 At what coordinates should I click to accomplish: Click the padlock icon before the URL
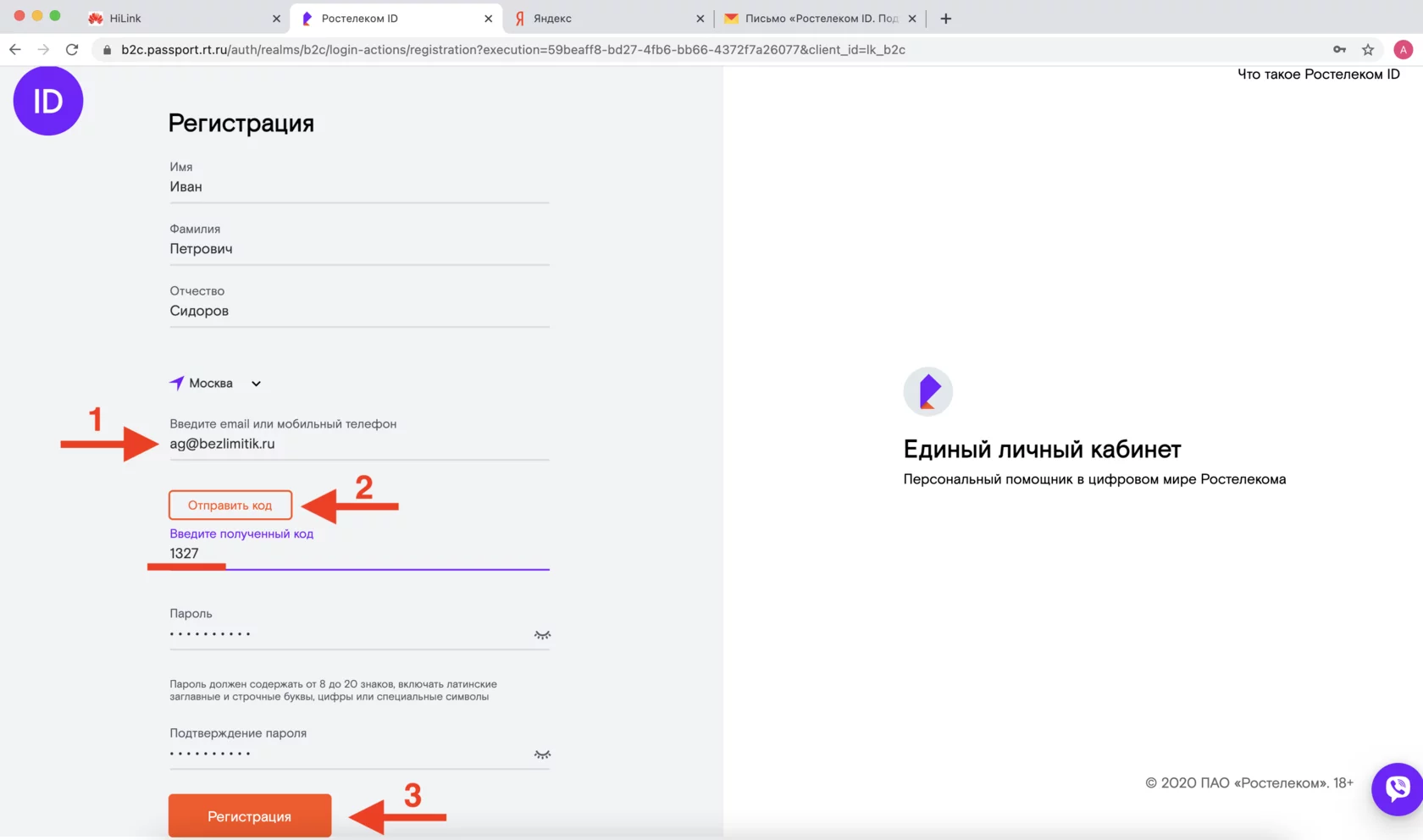click(x=107, y=49)
